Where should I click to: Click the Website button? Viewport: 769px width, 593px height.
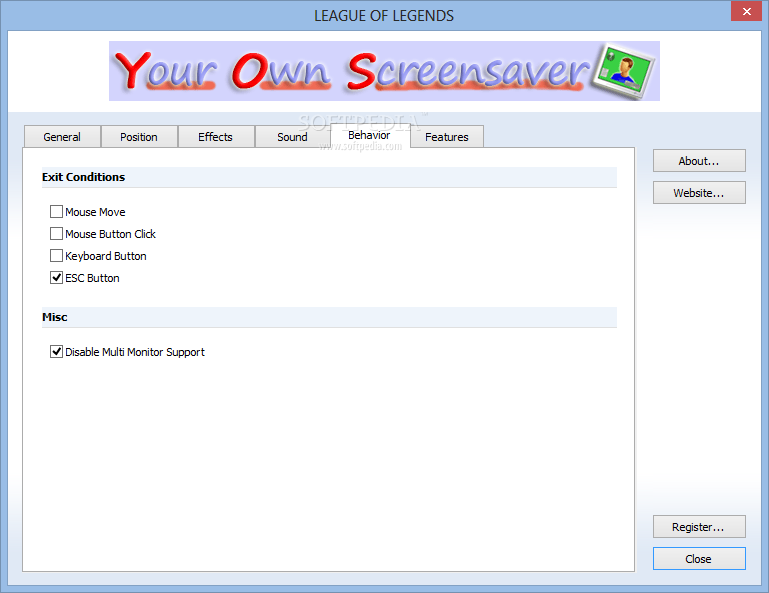coord(699,193)
